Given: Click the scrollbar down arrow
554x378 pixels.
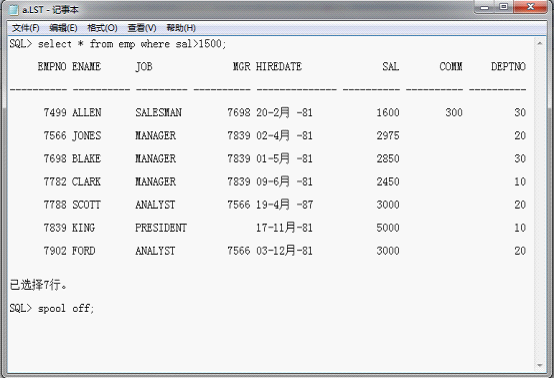Looking at the screenshot, I should (x=540, y=365).
